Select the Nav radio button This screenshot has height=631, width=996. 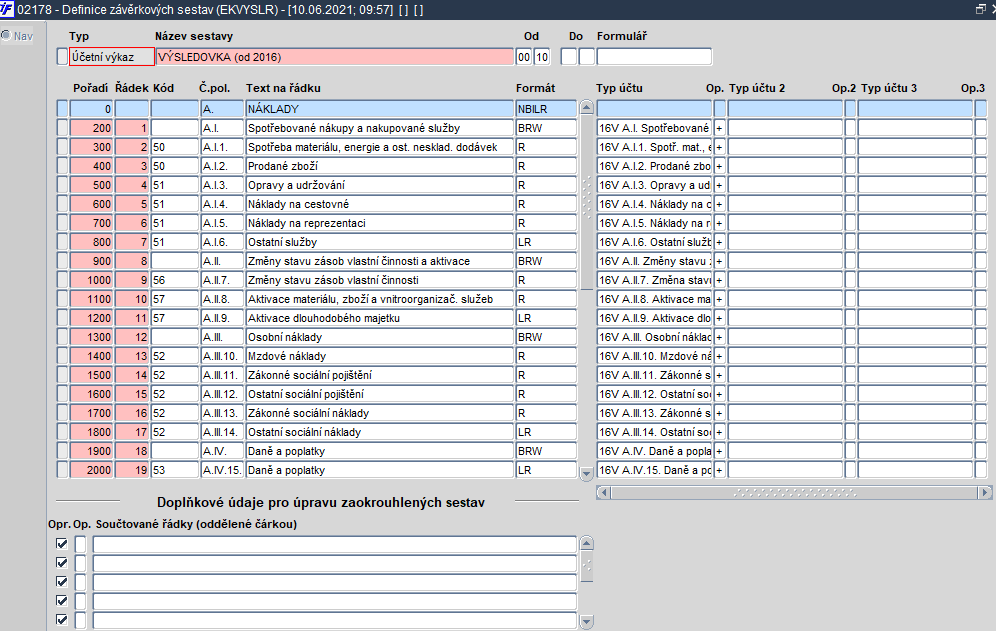coord(6,36)
